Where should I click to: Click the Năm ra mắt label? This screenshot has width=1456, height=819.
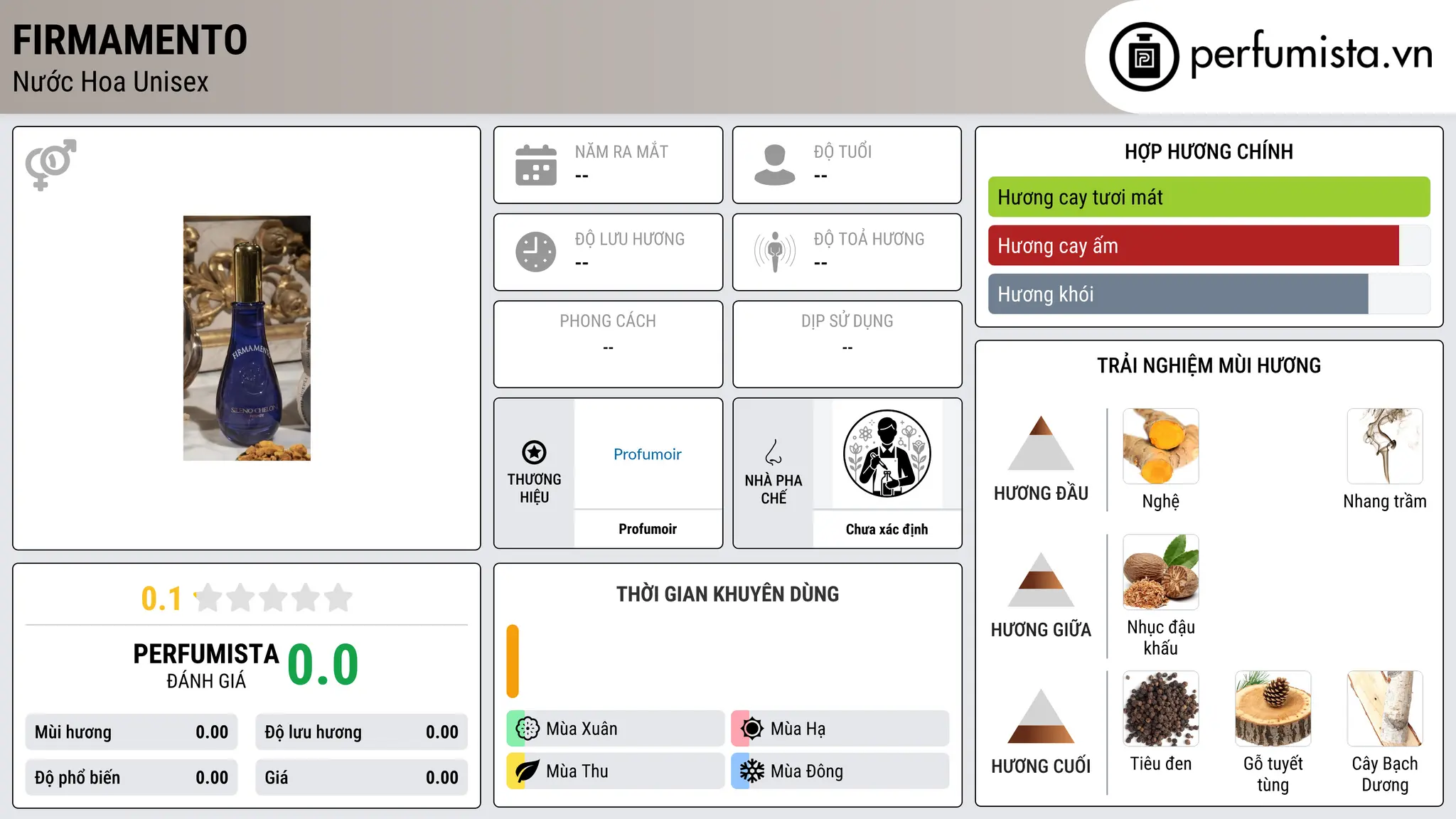pyautogui.click(x=621, y=151)
